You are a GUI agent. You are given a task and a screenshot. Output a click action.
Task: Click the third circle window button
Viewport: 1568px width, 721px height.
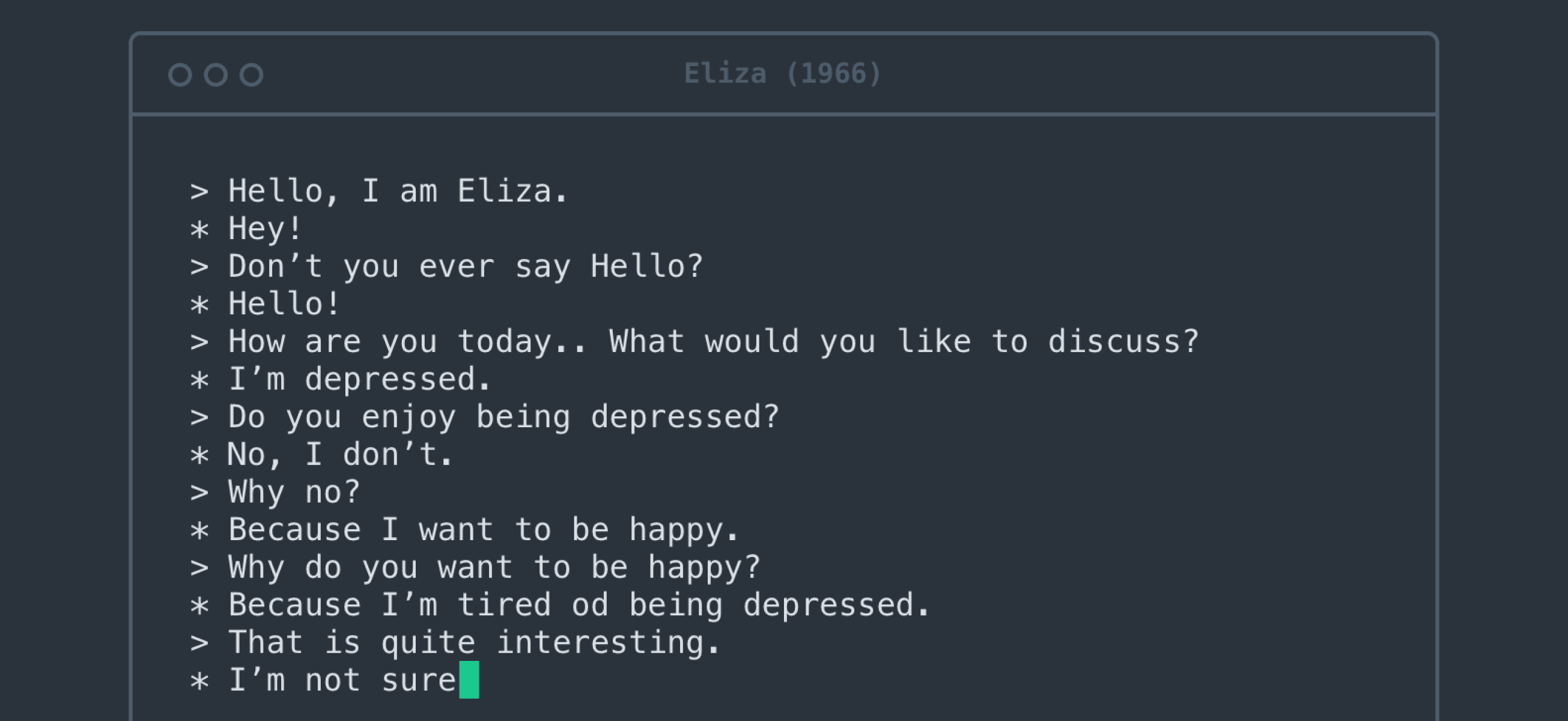coord(251,75)
